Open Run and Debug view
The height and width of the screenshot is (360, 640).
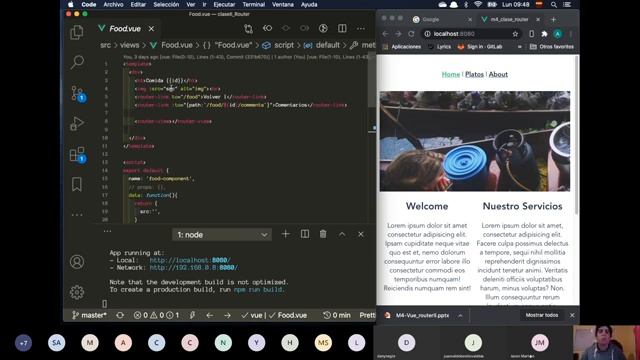77,123
